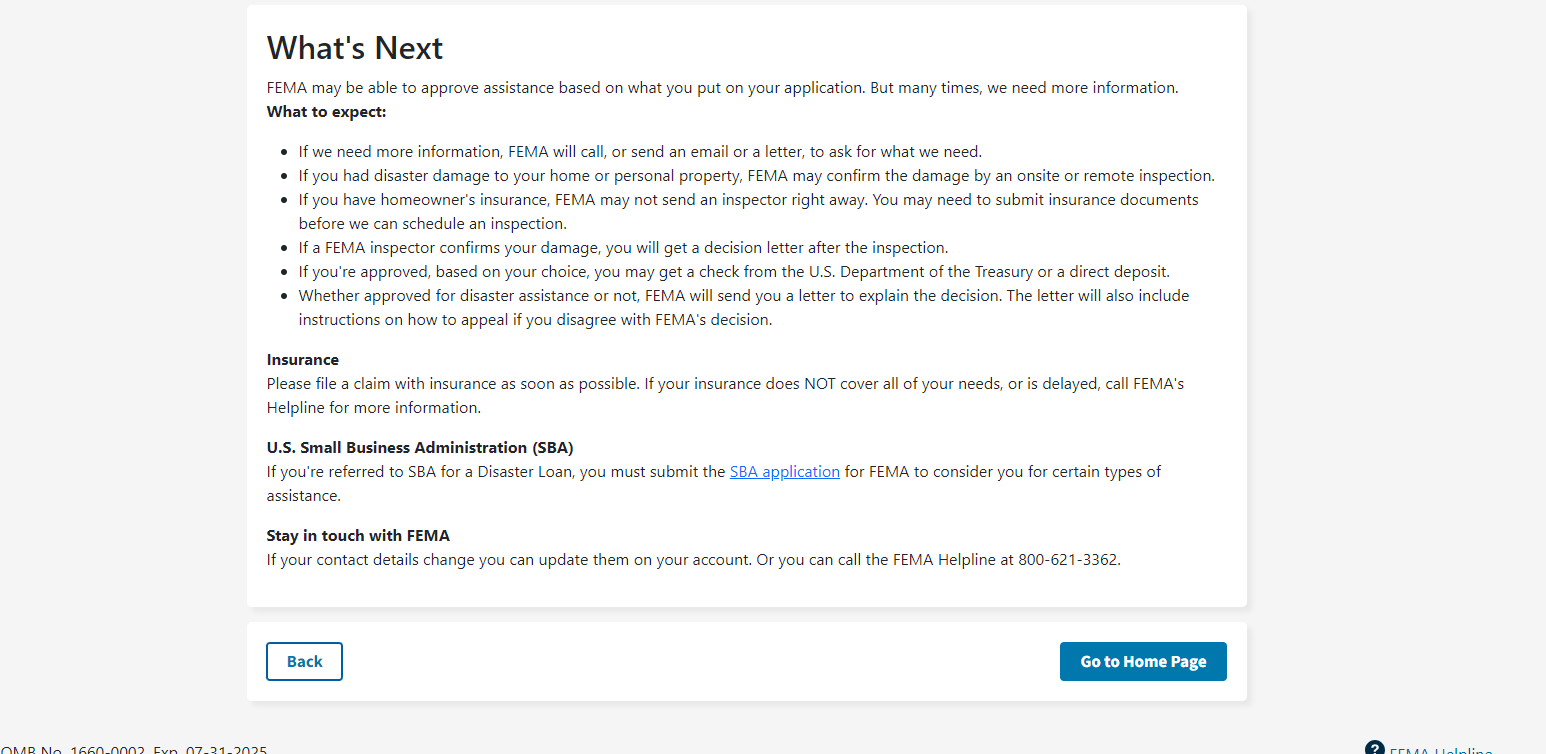Screen dimensions: 1546x754
Task: Click the Treasury check or direct deposit bullet
Action: click(x=734, y=271)
